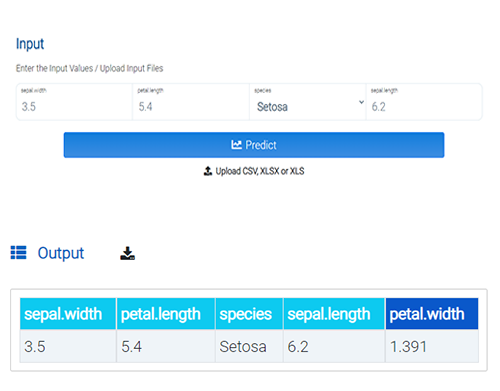Click the upload icon beside Upload CSV
Image resolution: width=500 pixels, height=391 pixels.
pyautogui.click(x=208, y=171)
